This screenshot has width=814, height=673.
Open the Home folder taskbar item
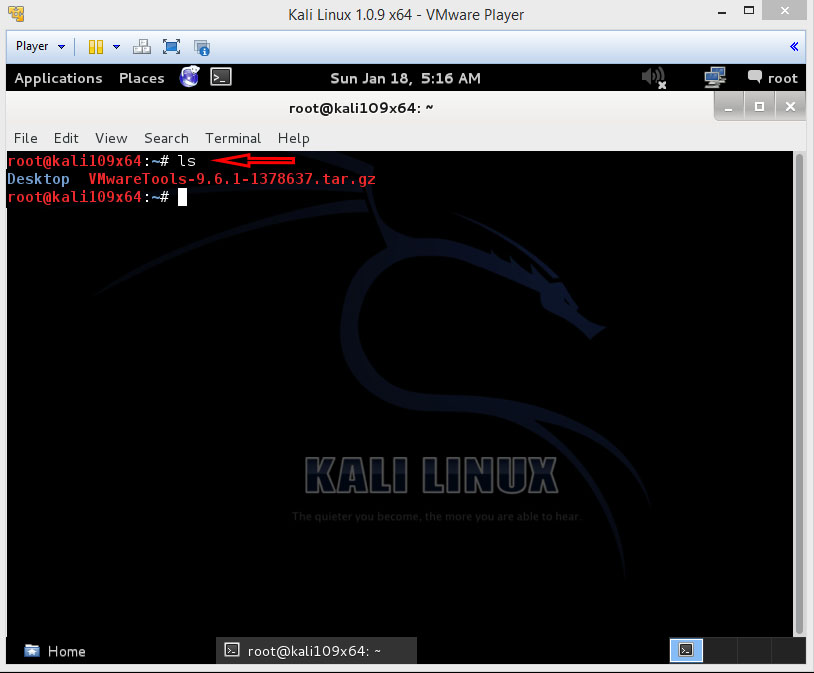[x=55, y=651]
